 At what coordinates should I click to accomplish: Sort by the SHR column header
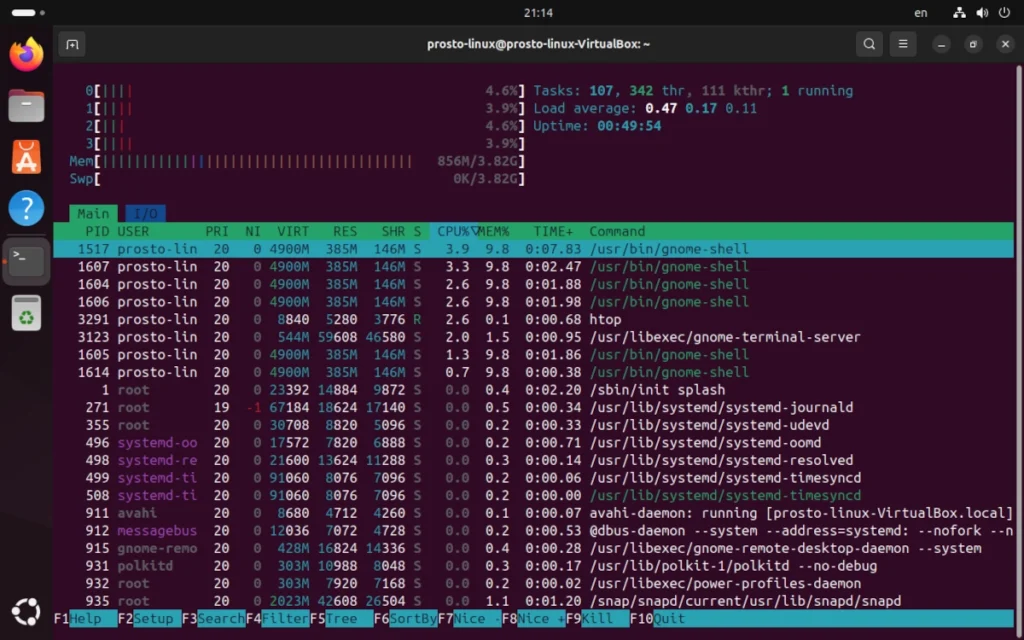pos(393,231)
